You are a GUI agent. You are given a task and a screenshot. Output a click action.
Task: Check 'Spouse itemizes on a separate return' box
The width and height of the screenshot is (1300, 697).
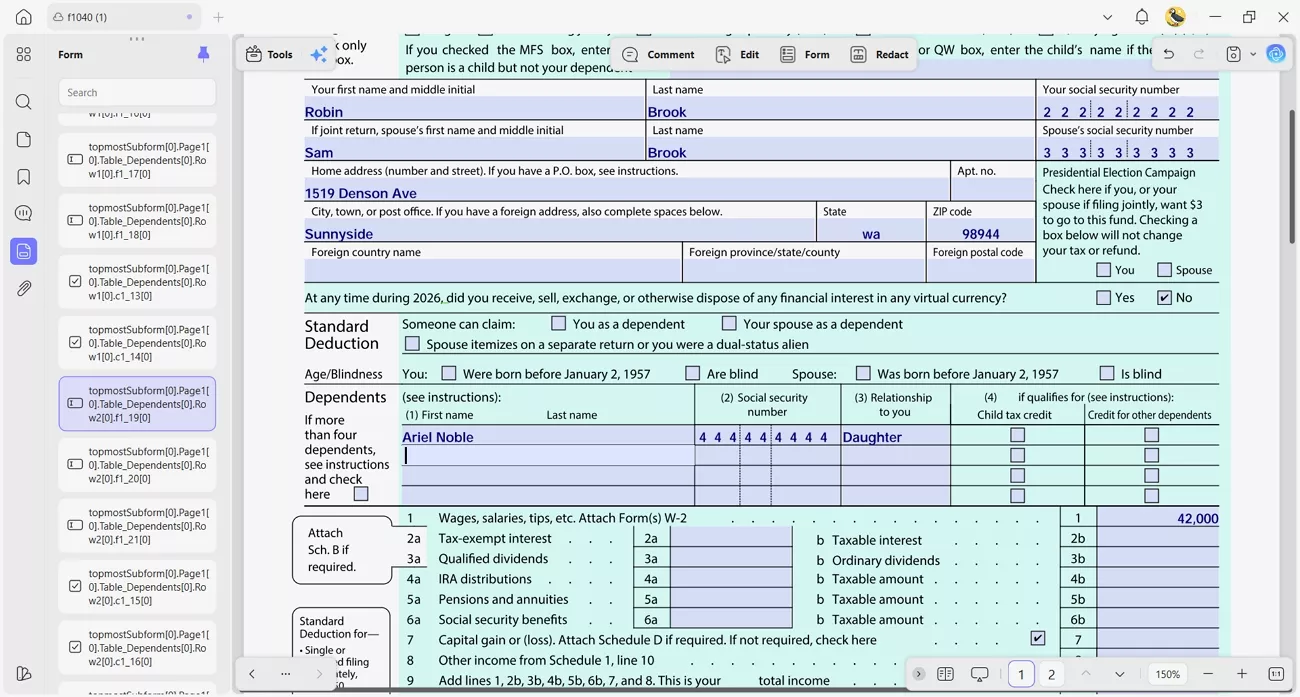pos(412,344)
